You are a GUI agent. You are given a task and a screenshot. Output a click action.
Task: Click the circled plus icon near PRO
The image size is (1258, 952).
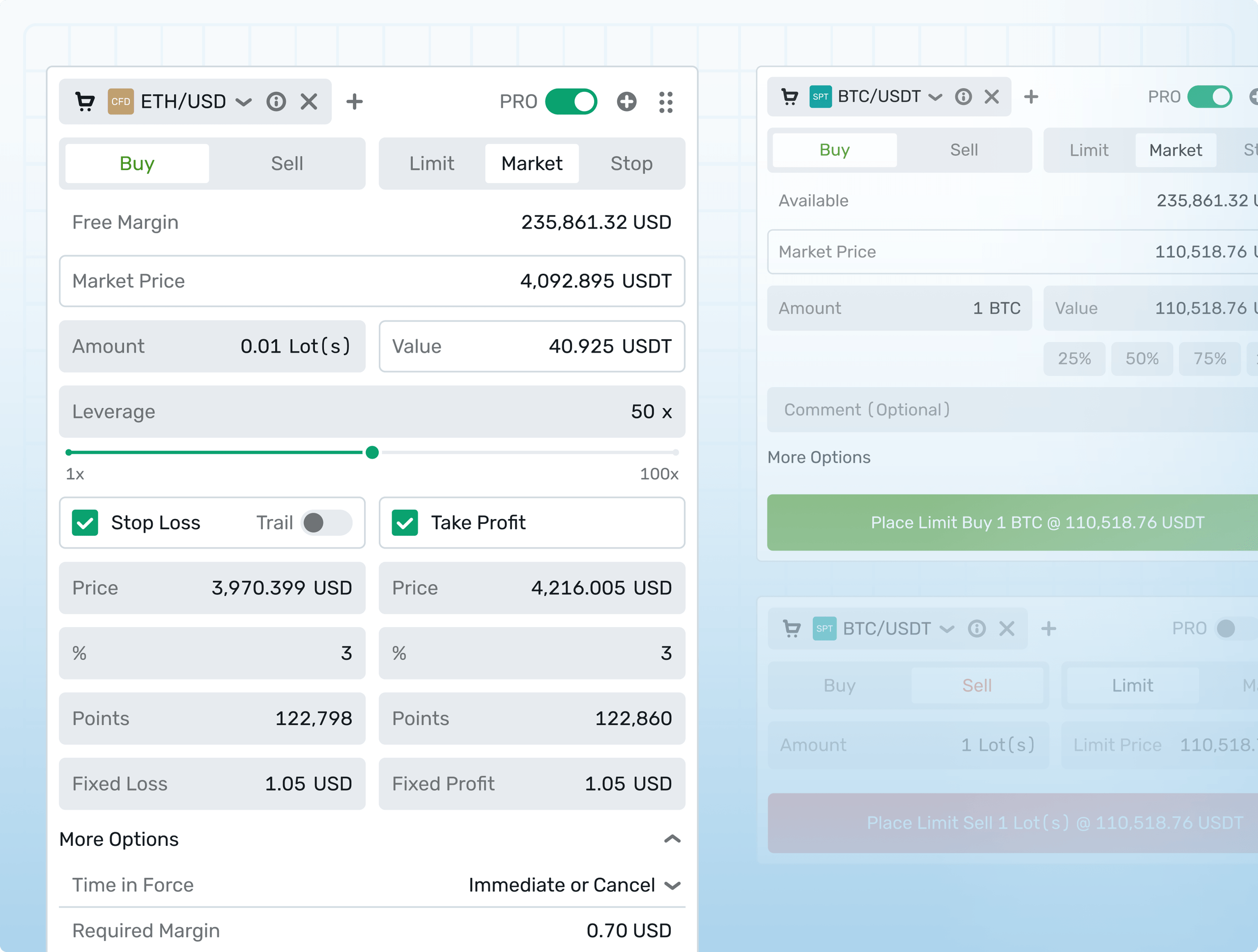click(627, 102)
